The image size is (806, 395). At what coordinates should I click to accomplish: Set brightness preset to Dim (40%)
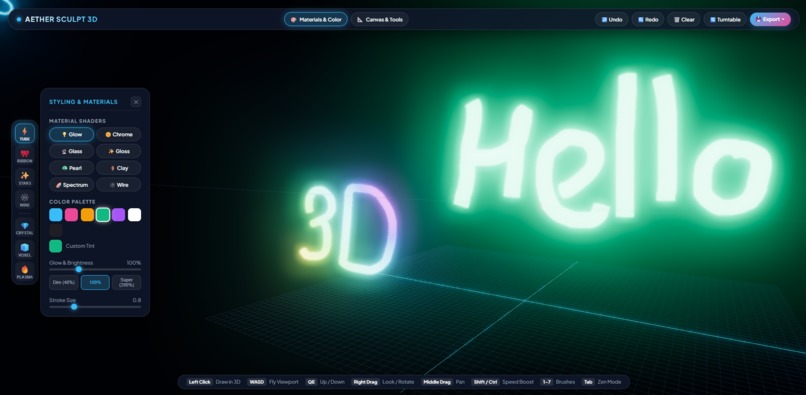[64, 282]
